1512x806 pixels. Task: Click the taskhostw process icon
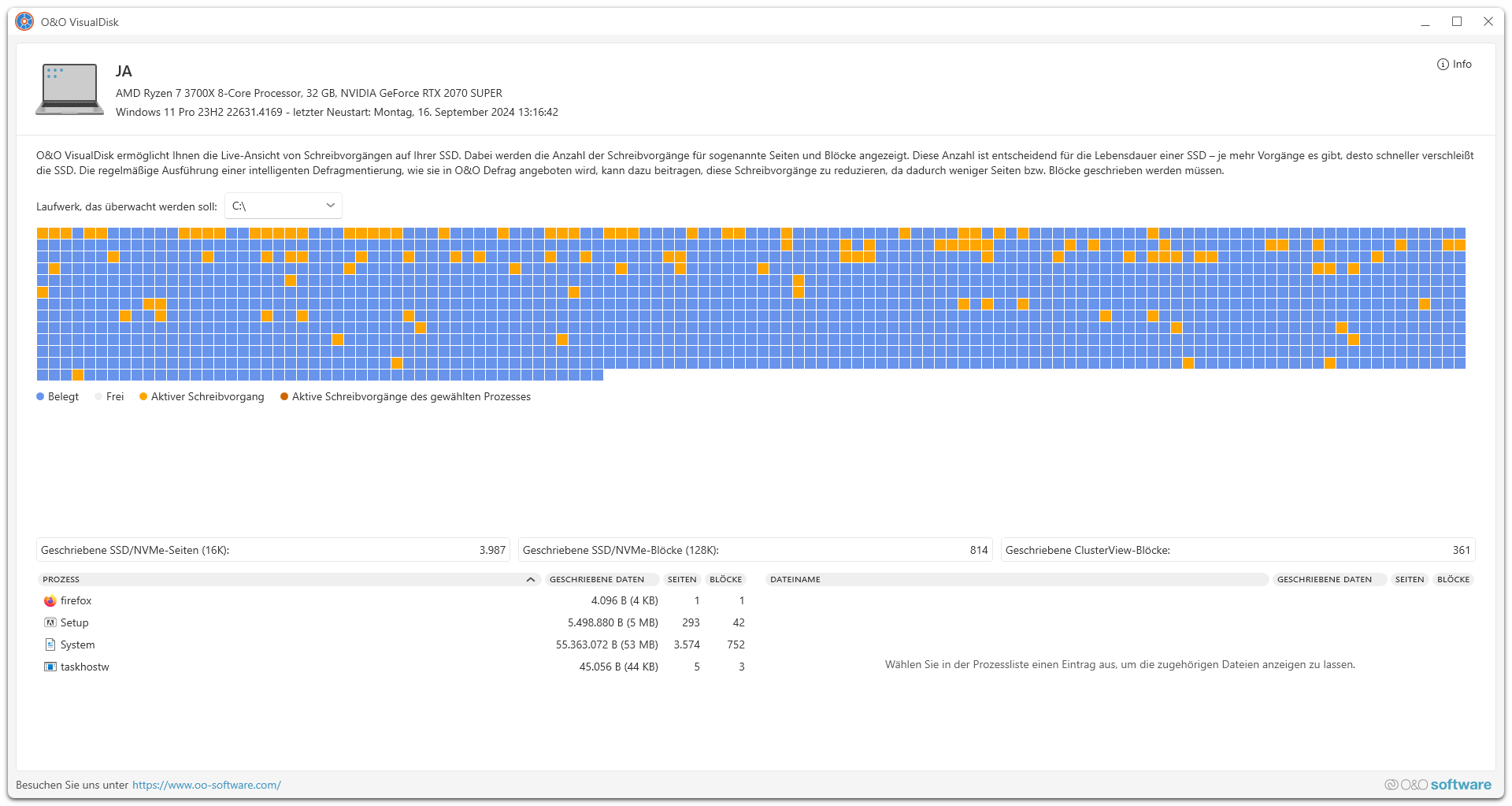click(x=50, y=667)
